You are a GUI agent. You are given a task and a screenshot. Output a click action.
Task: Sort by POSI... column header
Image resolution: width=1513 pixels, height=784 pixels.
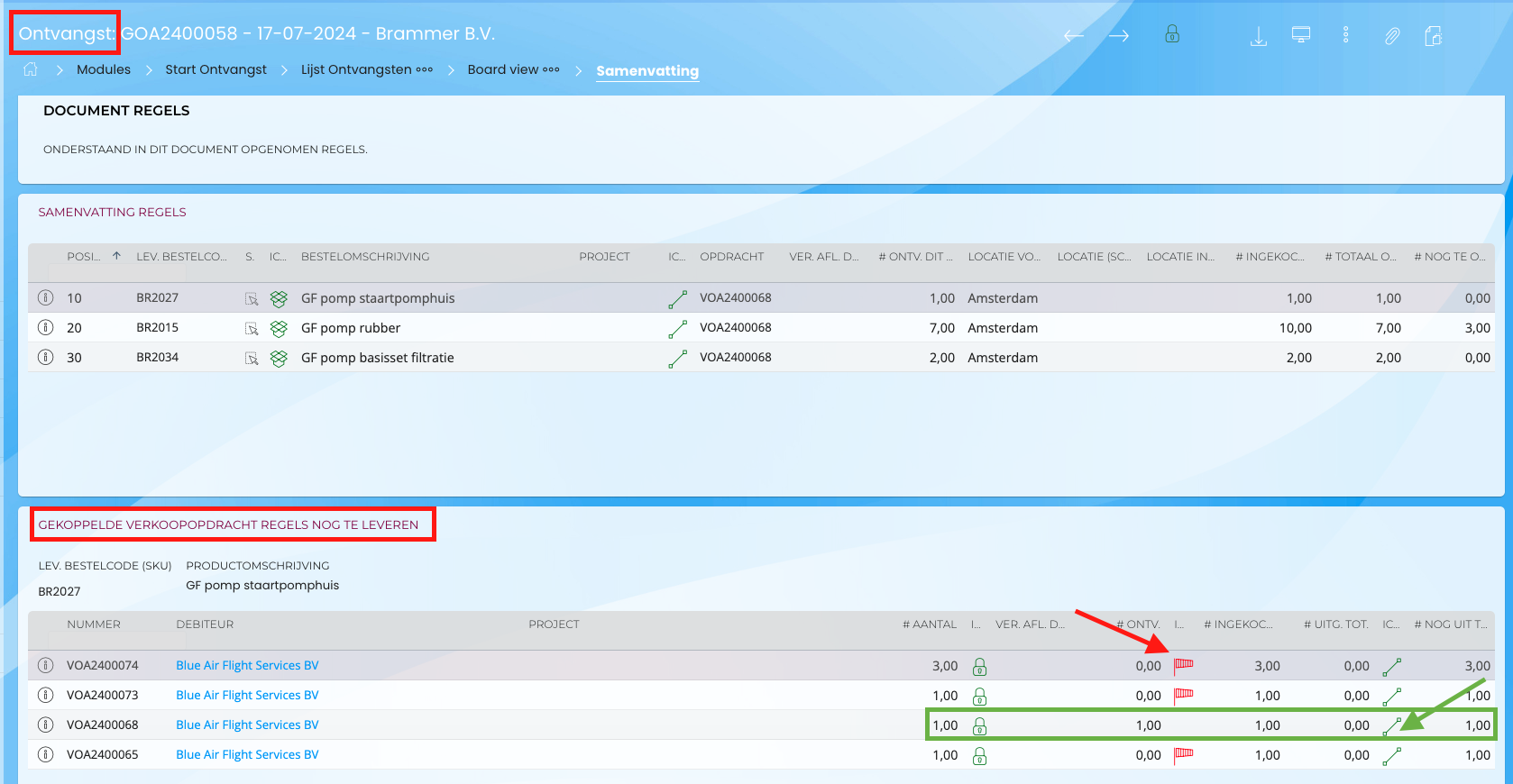pyautogui.click(x=84, y=257)
